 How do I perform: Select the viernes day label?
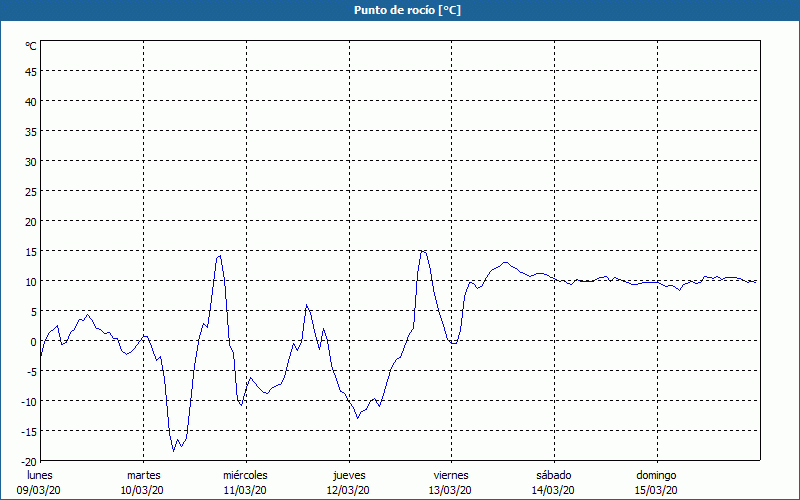450,475
